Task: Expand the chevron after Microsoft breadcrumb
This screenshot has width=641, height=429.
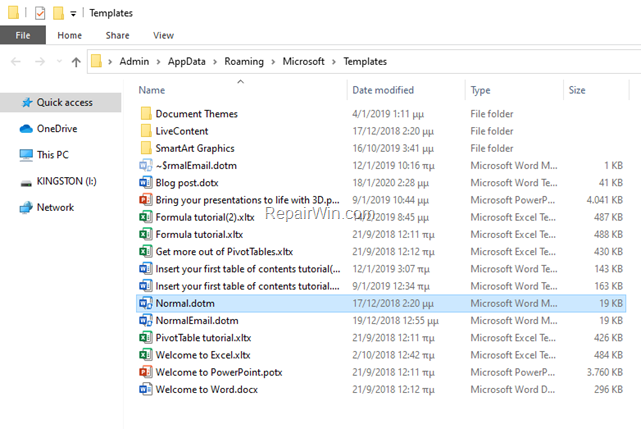Action: (334, 62)
